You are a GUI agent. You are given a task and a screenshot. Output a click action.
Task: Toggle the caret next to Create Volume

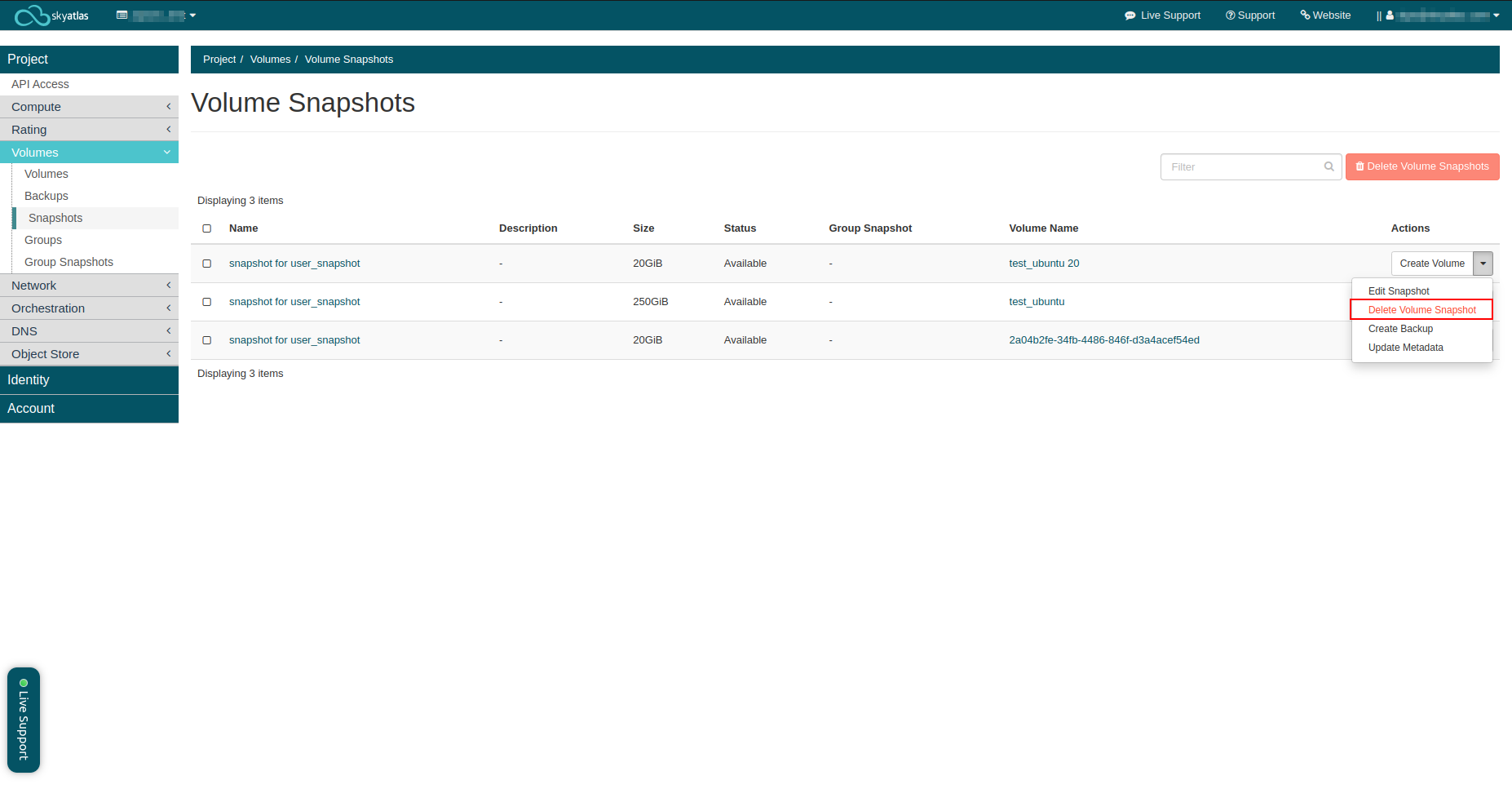[1483, 264]
